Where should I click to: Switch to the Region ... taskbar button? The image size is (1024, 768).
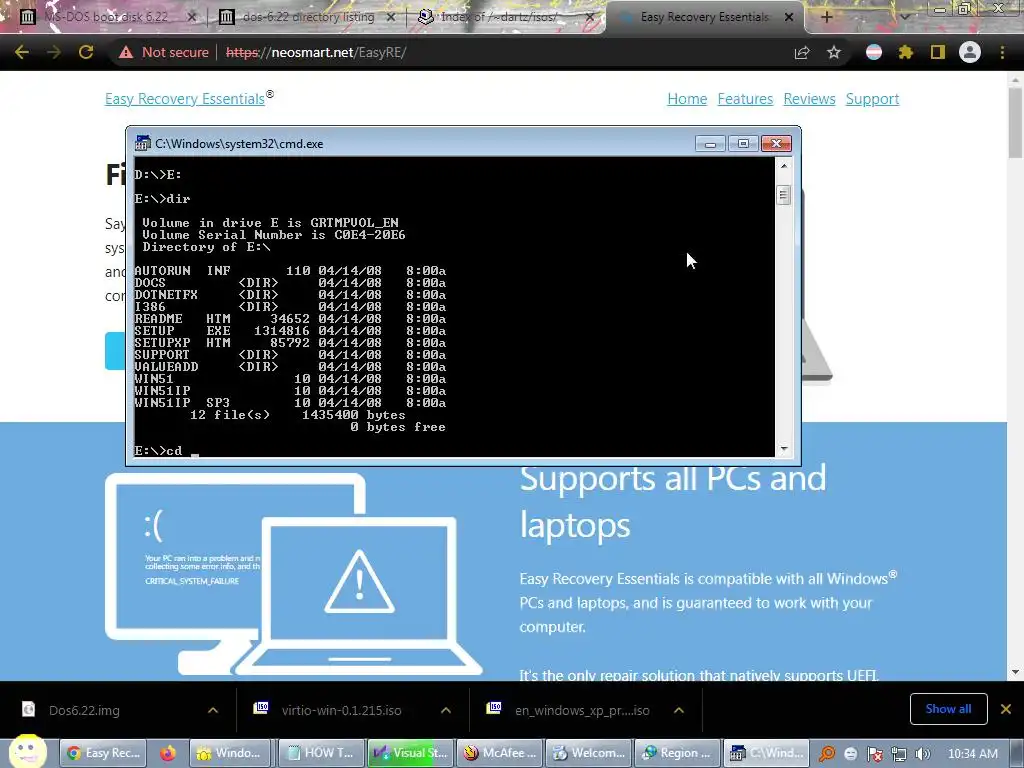pos(678,753)
